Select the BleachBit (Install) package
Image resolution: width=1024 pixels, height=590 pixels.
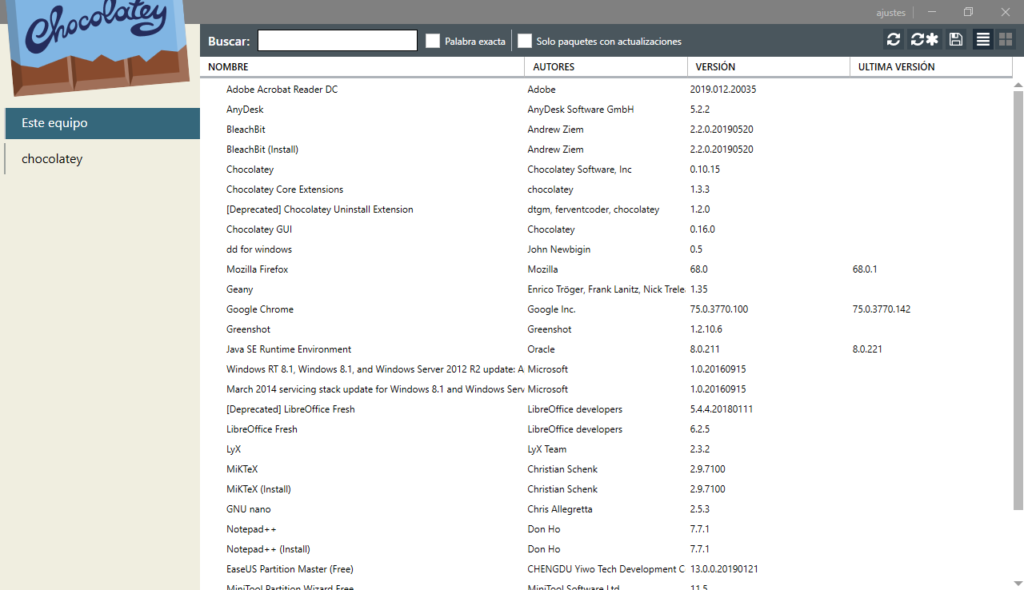(x=606, y=150)
